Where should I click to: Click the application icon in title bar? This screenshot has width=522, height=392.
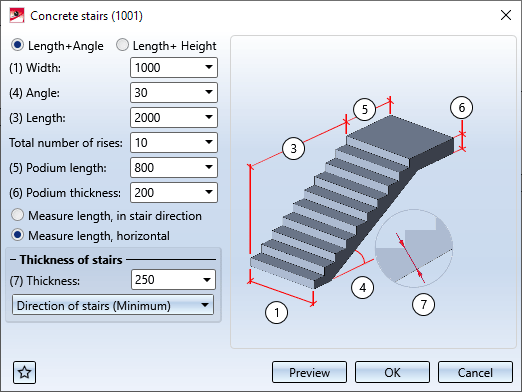(17, 15)
